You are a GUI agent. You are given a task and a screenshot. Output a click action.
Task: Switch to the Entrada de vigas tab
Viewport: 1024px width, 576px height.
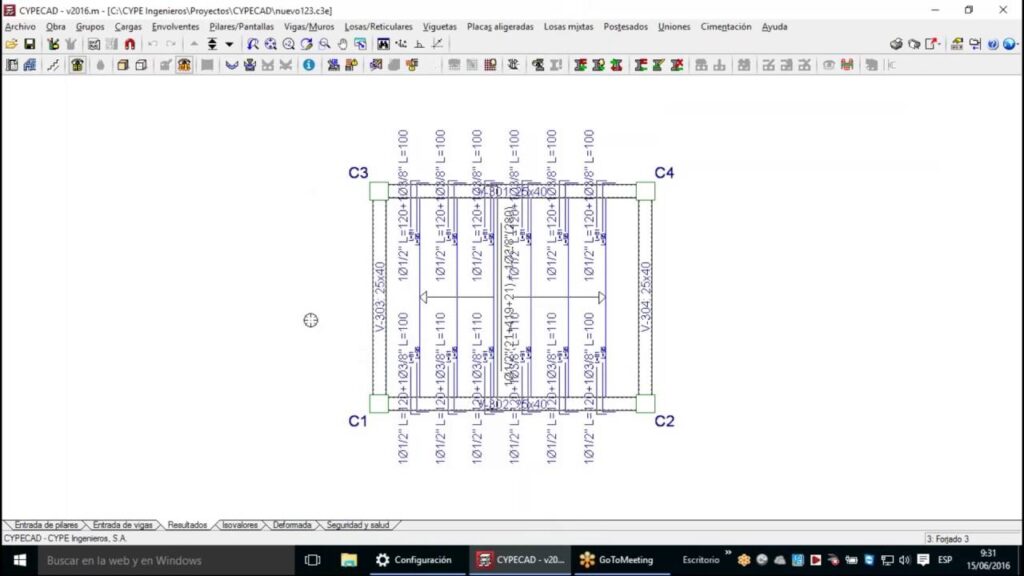point(123,524)
